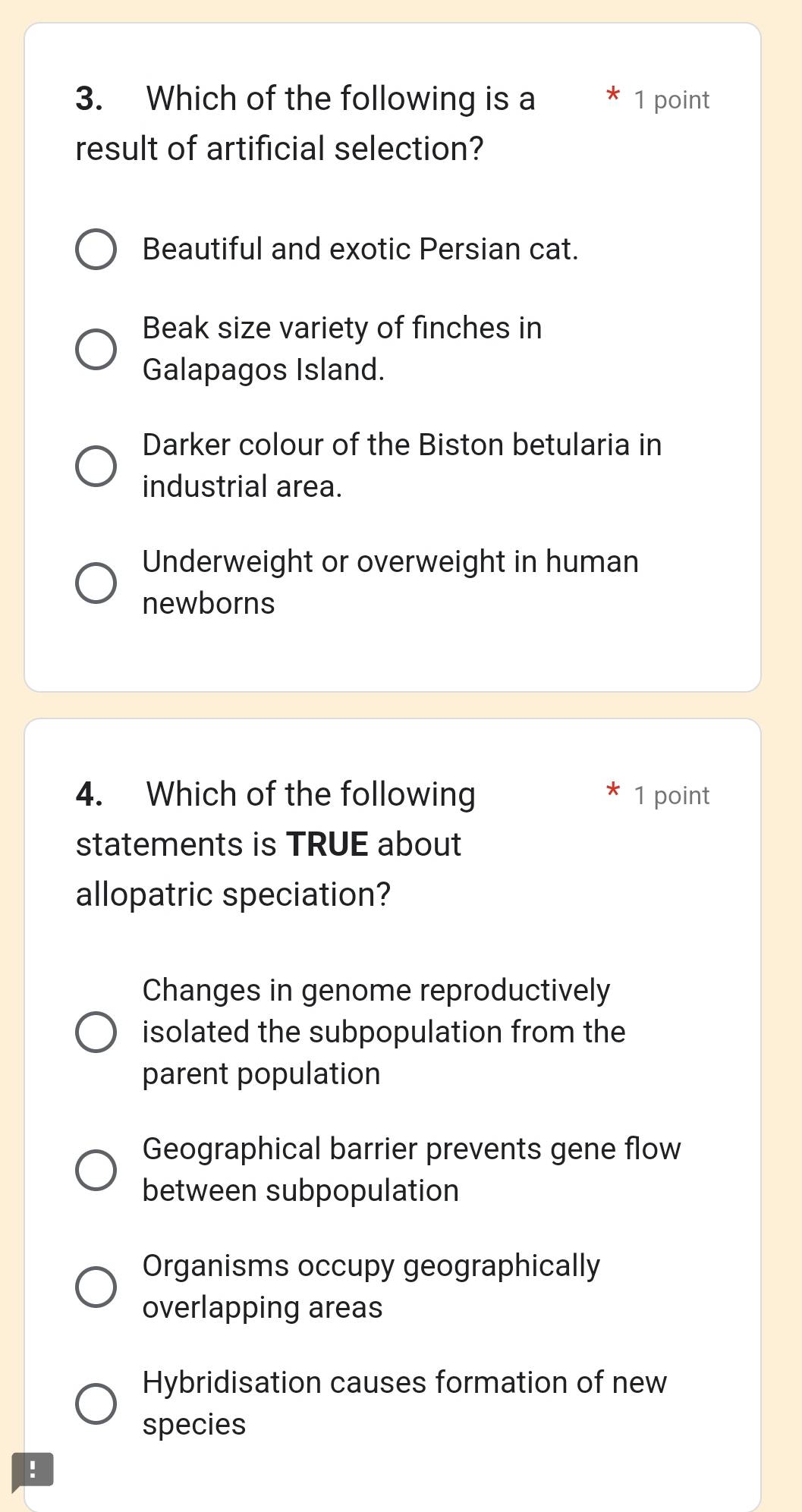The width and height of the screenshot is (802, 1512).
Task: Click the "1 point" label beside question 4
Action: click(x=671, y=795)
